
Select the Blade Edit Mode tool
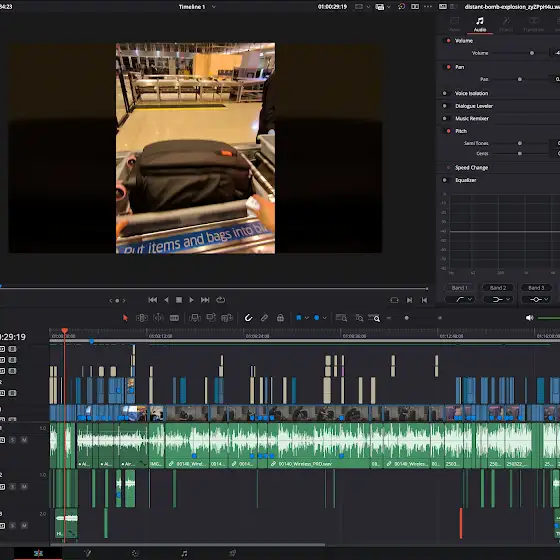(x=174, y=318)
